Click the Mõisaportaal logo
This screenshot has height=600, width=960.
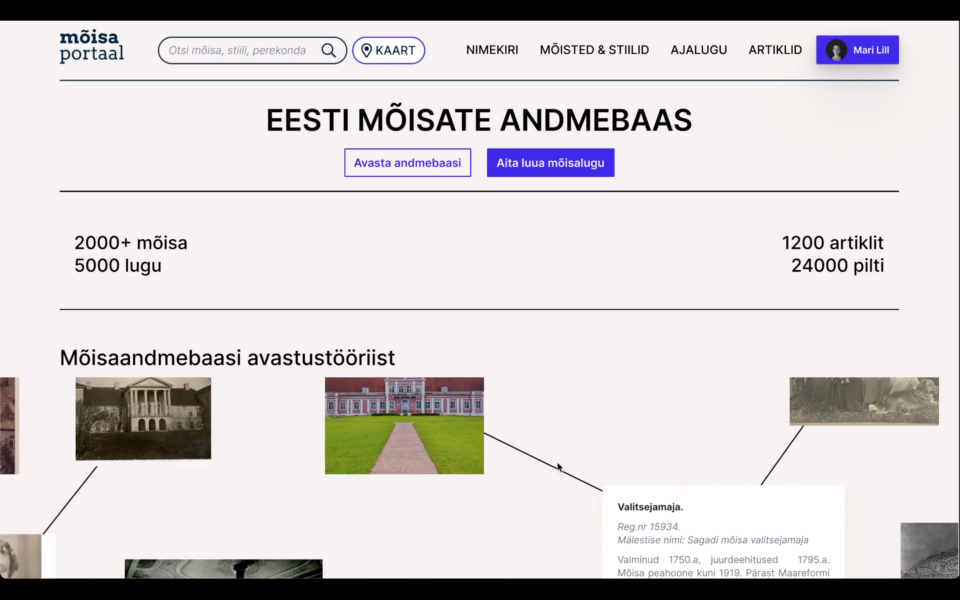[x=92, y=47]
